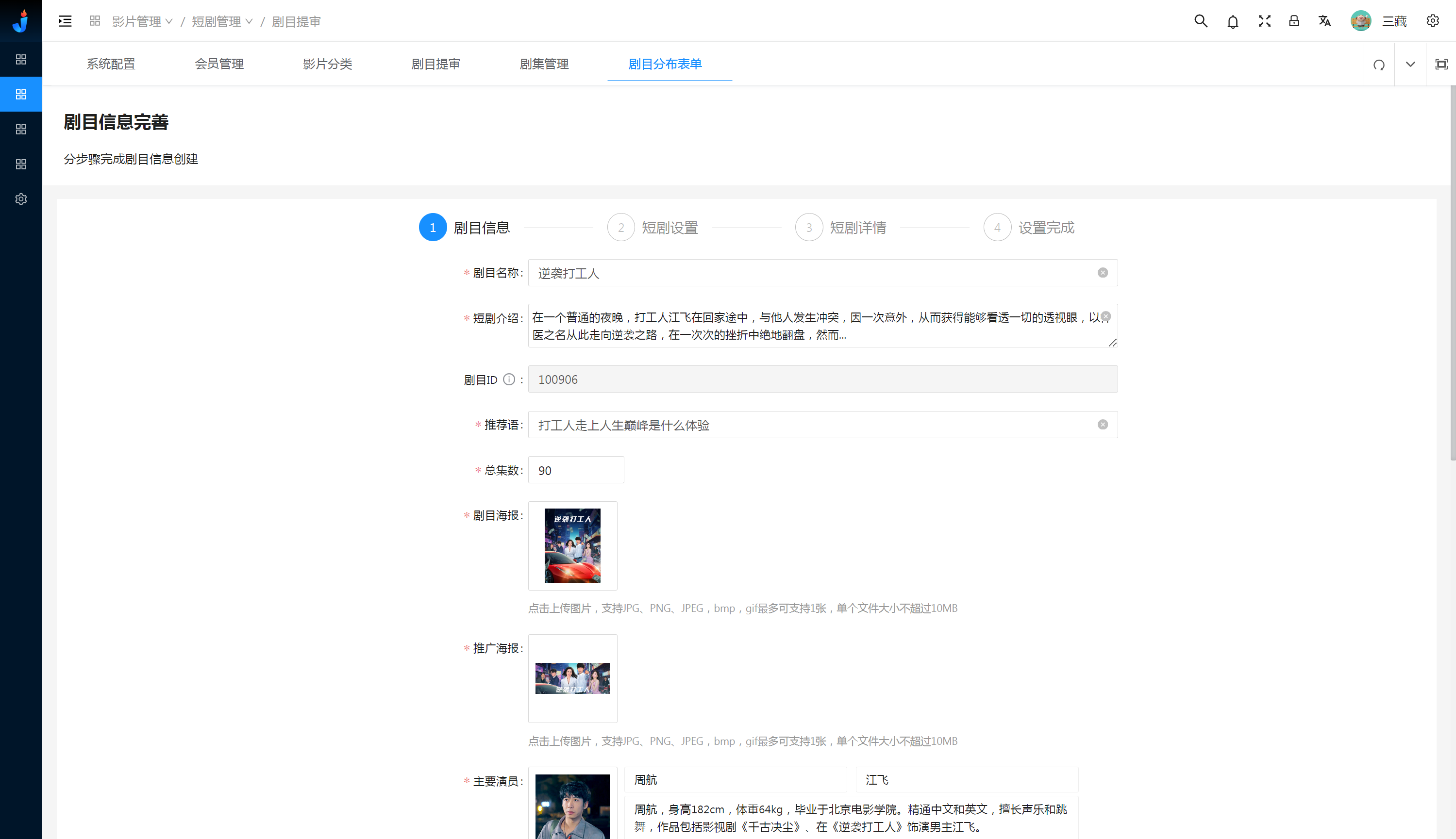Open the notifications bell

(x=1232, y=21)
